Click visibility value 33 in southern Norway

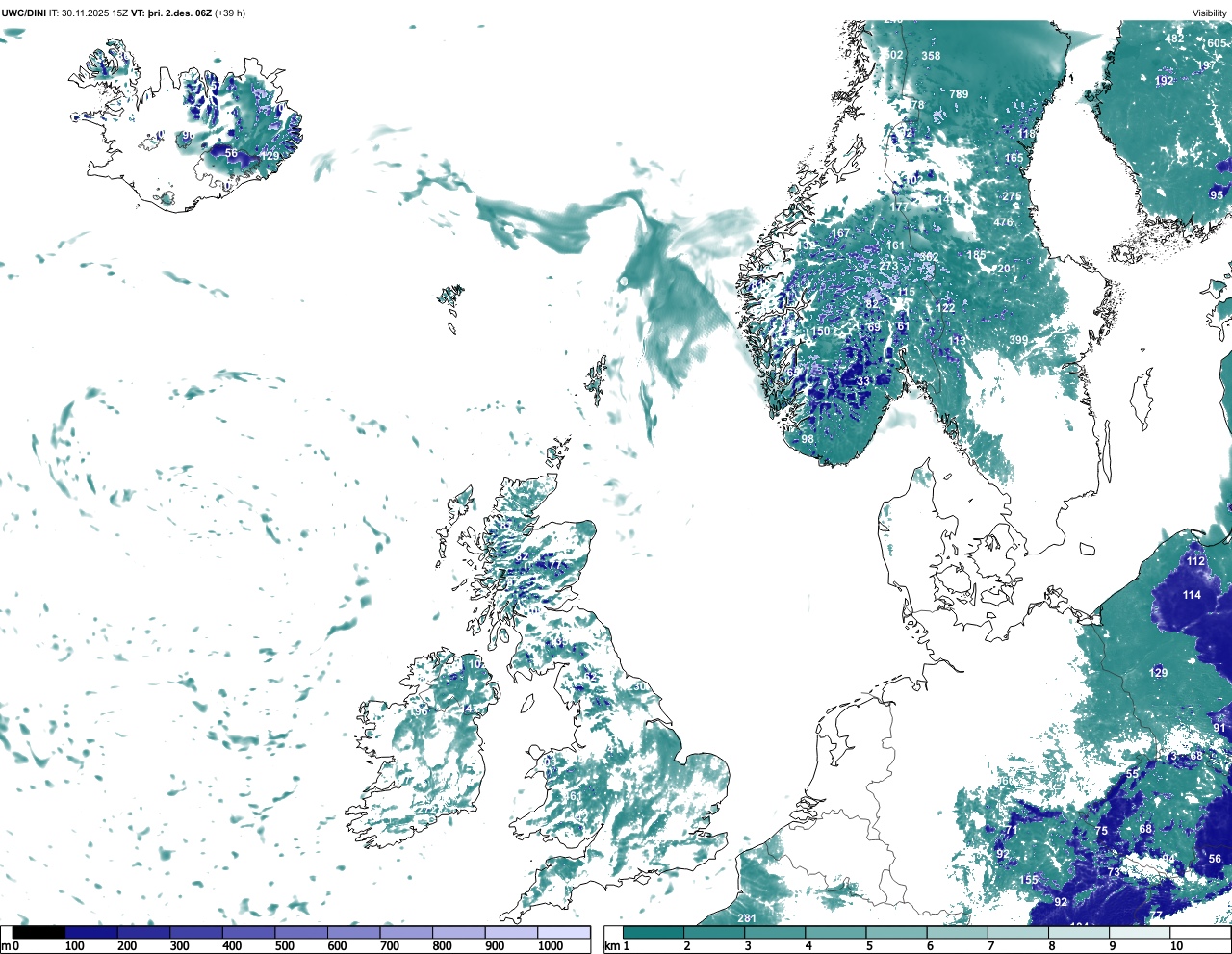click(863, 381)
